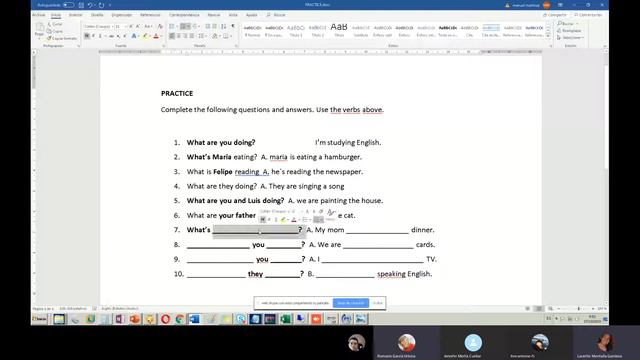
Task: Switch to the Vista ribbon tab
Action: 233,15
